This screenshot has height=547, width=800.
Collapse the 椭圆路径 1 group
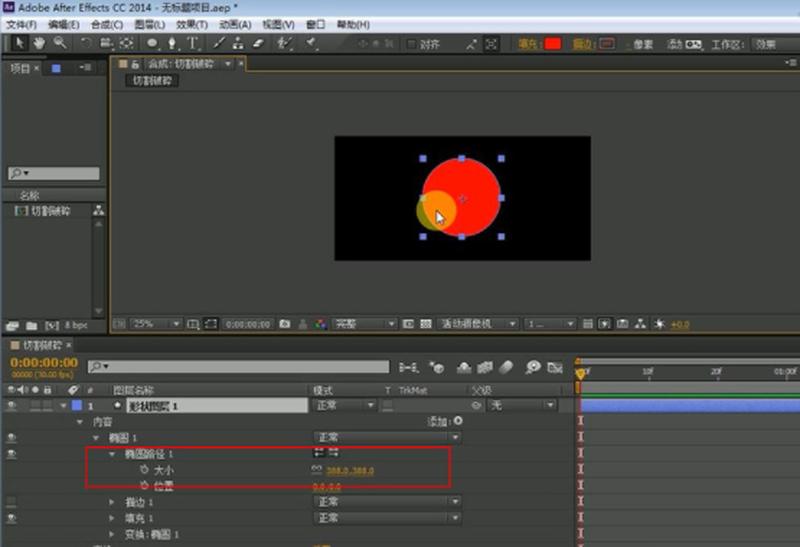tap(112, 454)
